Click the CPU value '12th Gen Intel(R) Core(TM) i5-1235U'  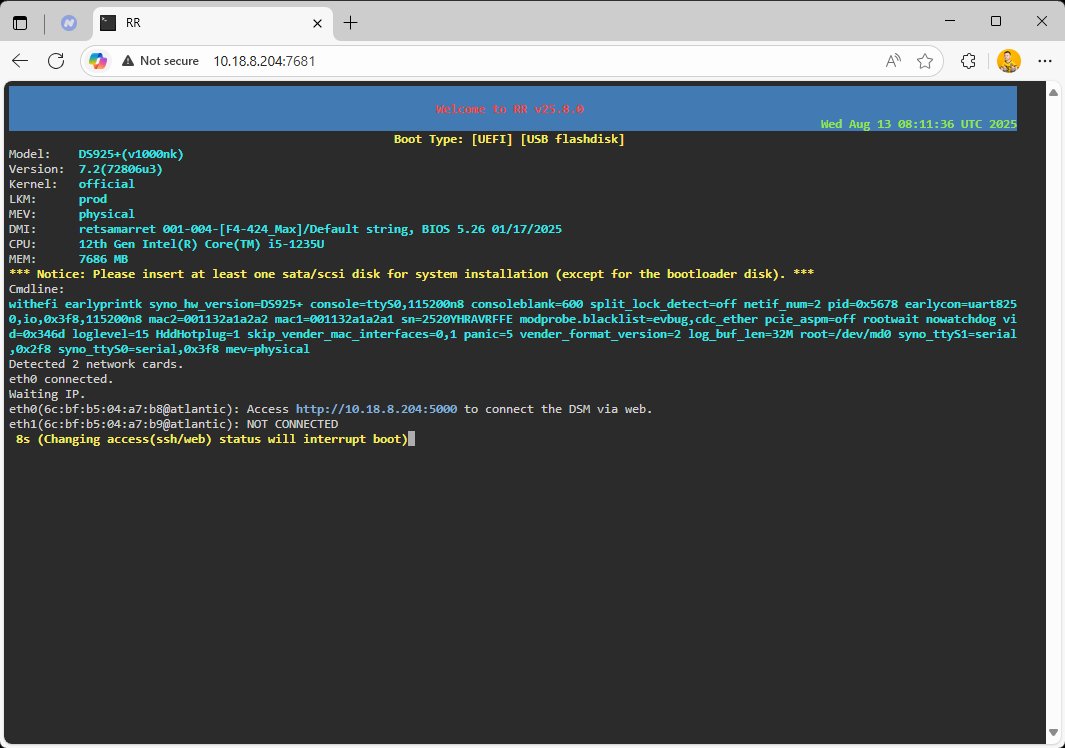[201, 244]
